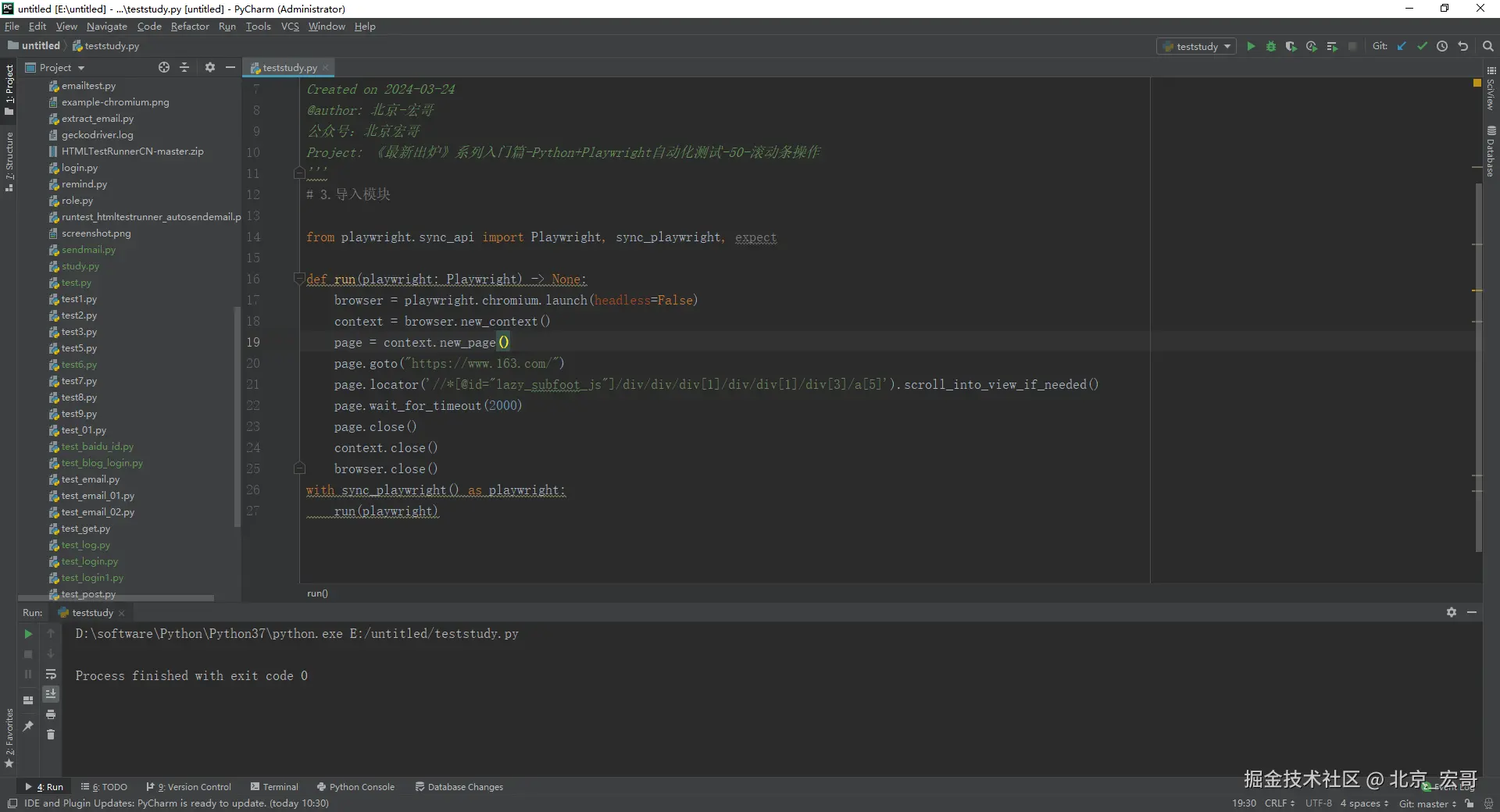The width and height of the screenshot is (1500, 812).
Task: Pin the teststudy Run tab
Action: [28, 726]
